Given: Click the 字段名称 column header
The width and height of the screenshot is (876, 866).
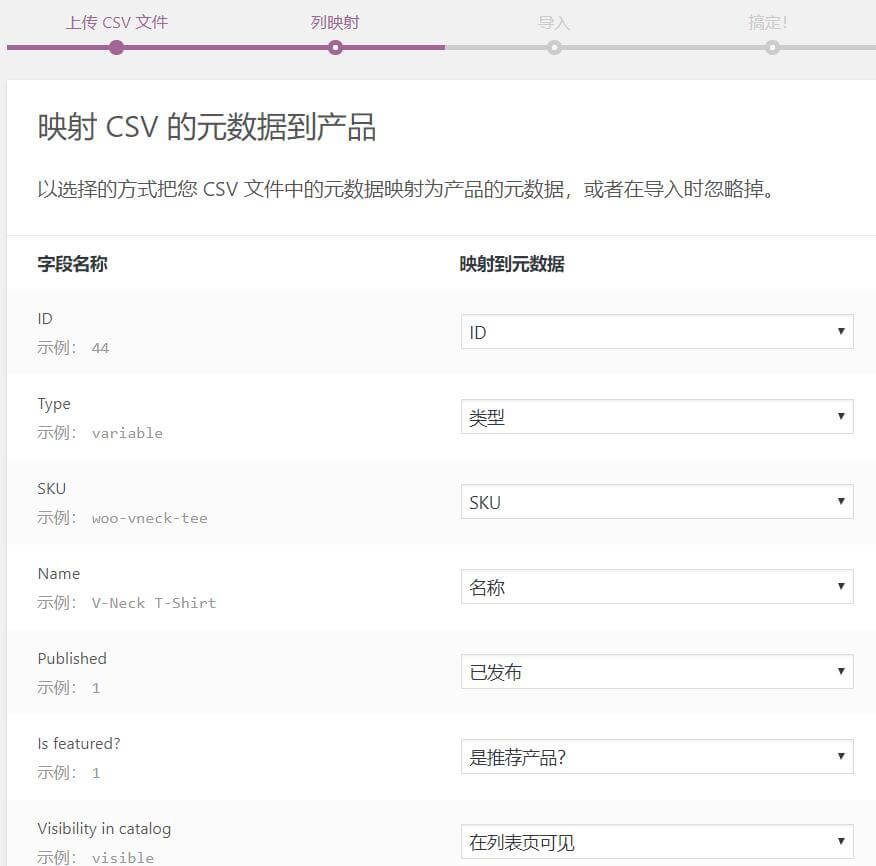Looking at the screenshot, I should [x=72, y=264].
